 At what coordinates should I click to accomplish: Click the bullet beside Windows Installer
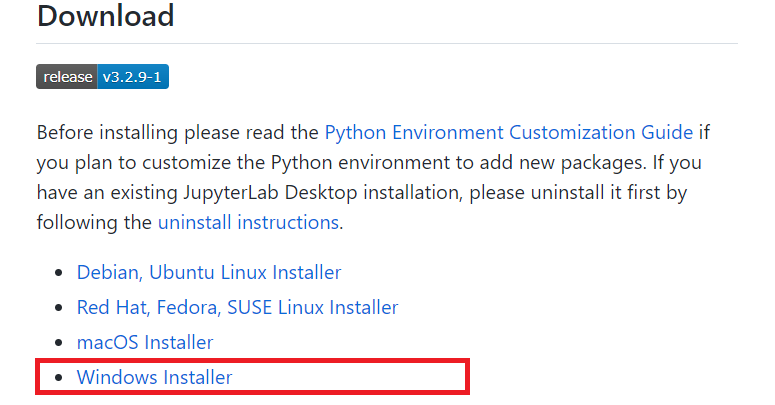(59, 378)
